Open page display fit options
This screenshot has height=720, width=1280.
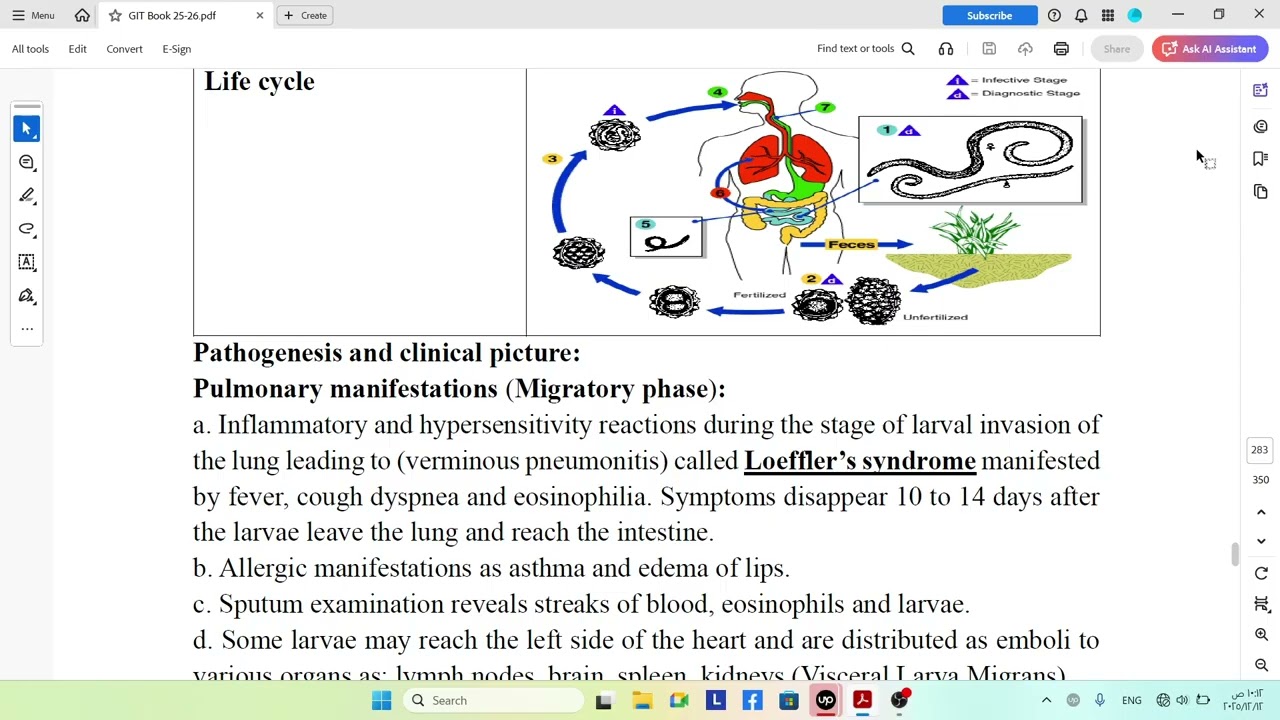tap(1261, 604)
